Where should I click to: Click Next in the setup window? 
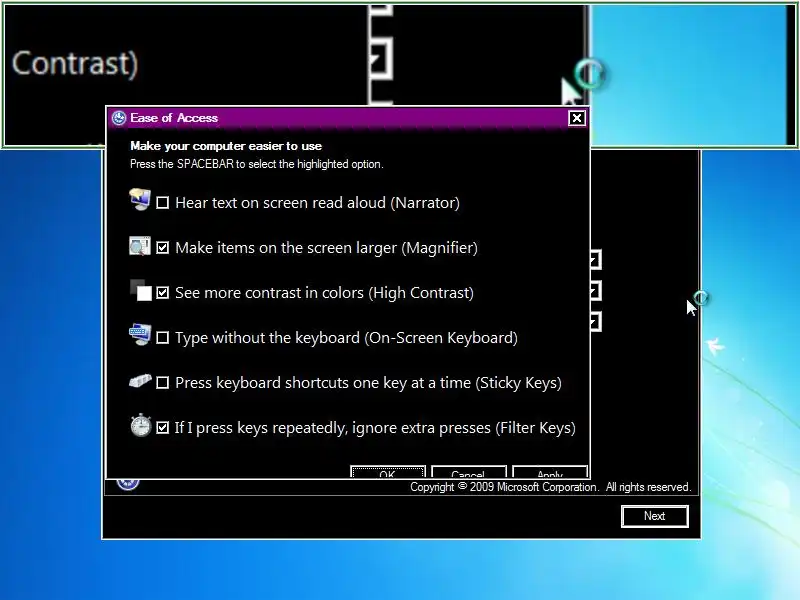coord(655,516)
